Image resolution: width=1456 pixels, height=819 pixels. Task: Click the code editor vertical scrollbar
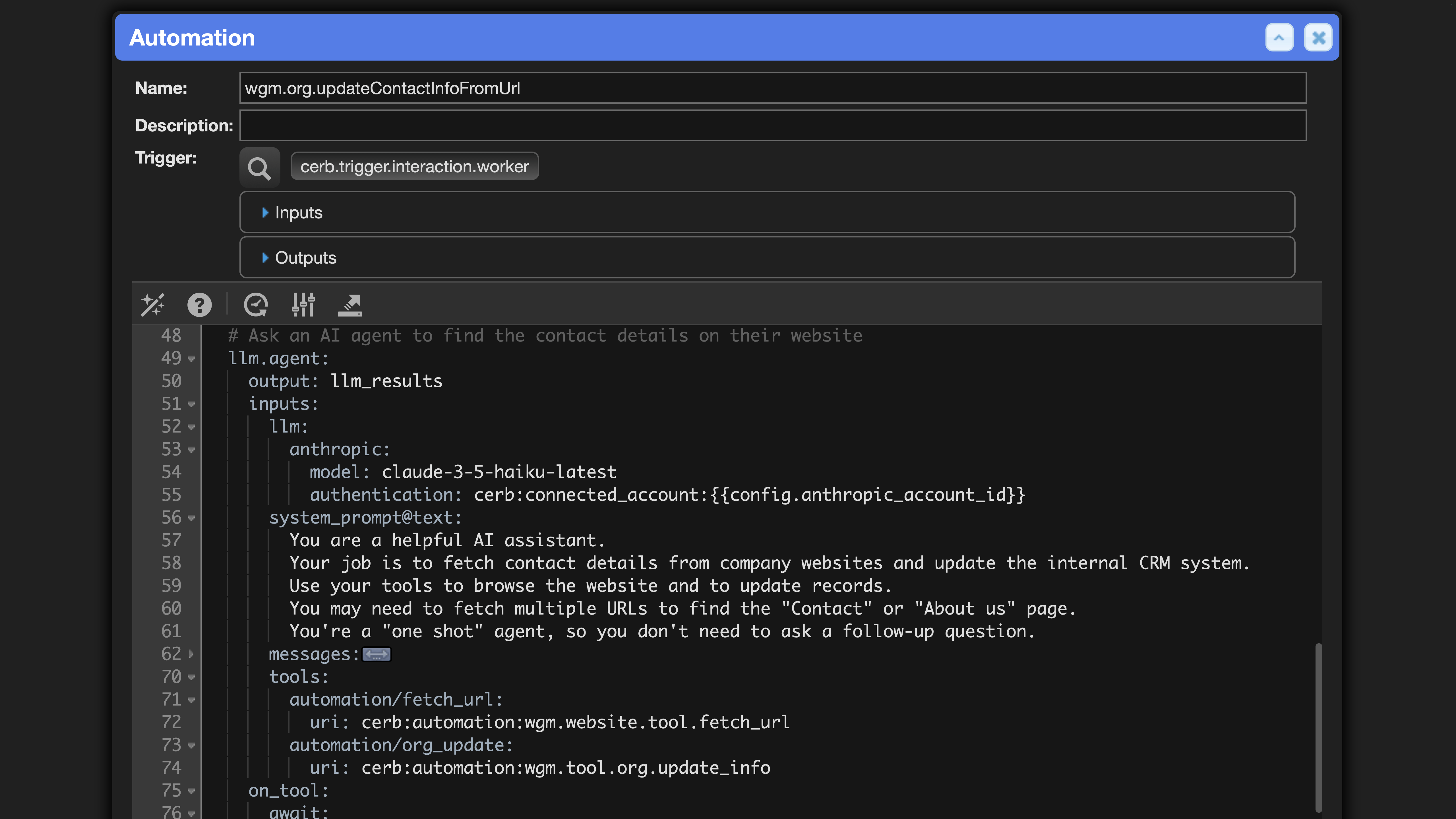1318,728
